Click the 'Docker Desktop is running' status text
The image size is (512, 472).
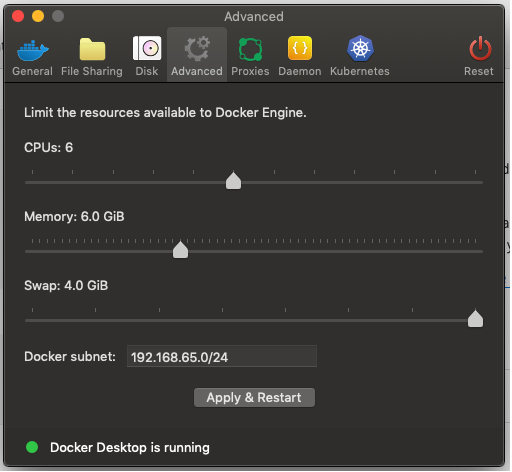tap(130, 447)
